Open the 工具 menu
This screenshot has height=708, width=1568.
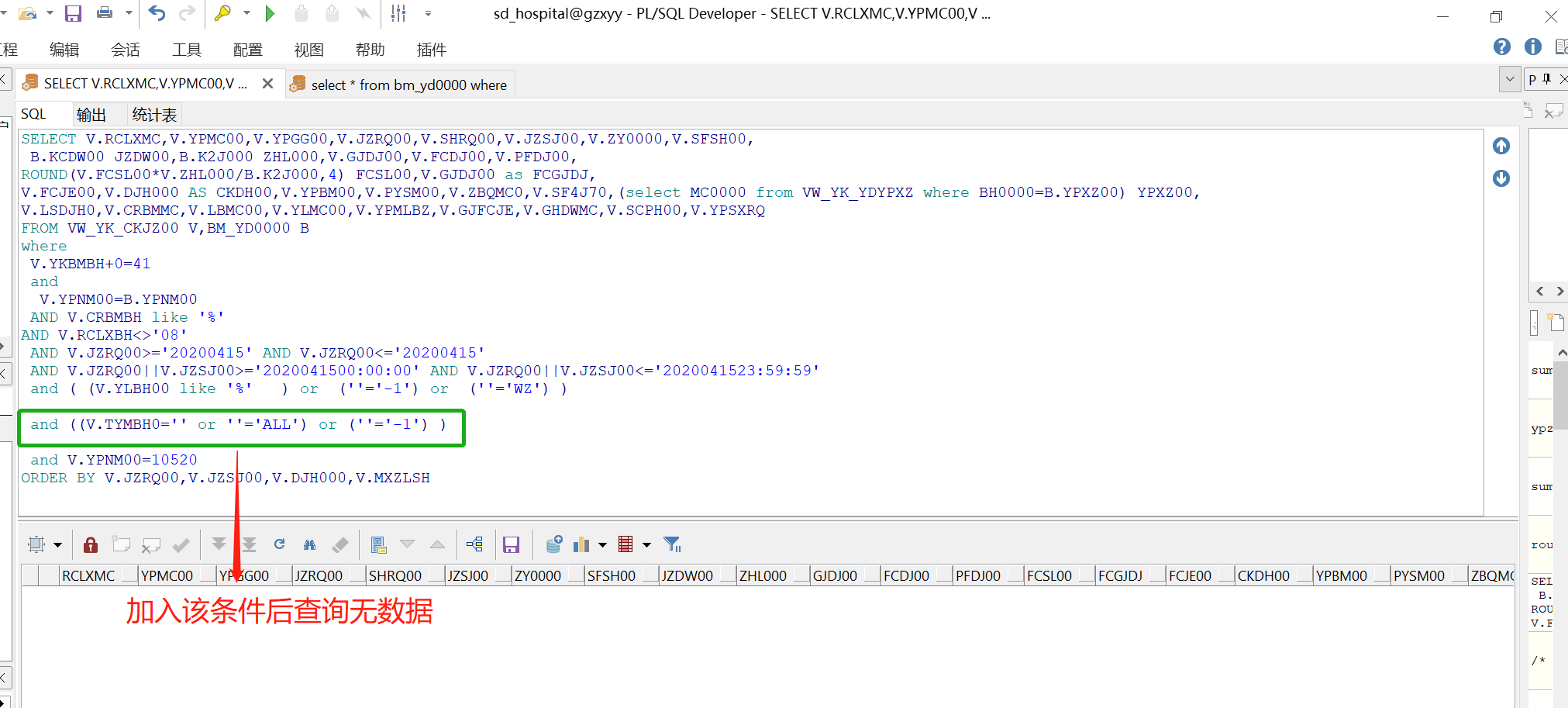[x=187, y=50]
